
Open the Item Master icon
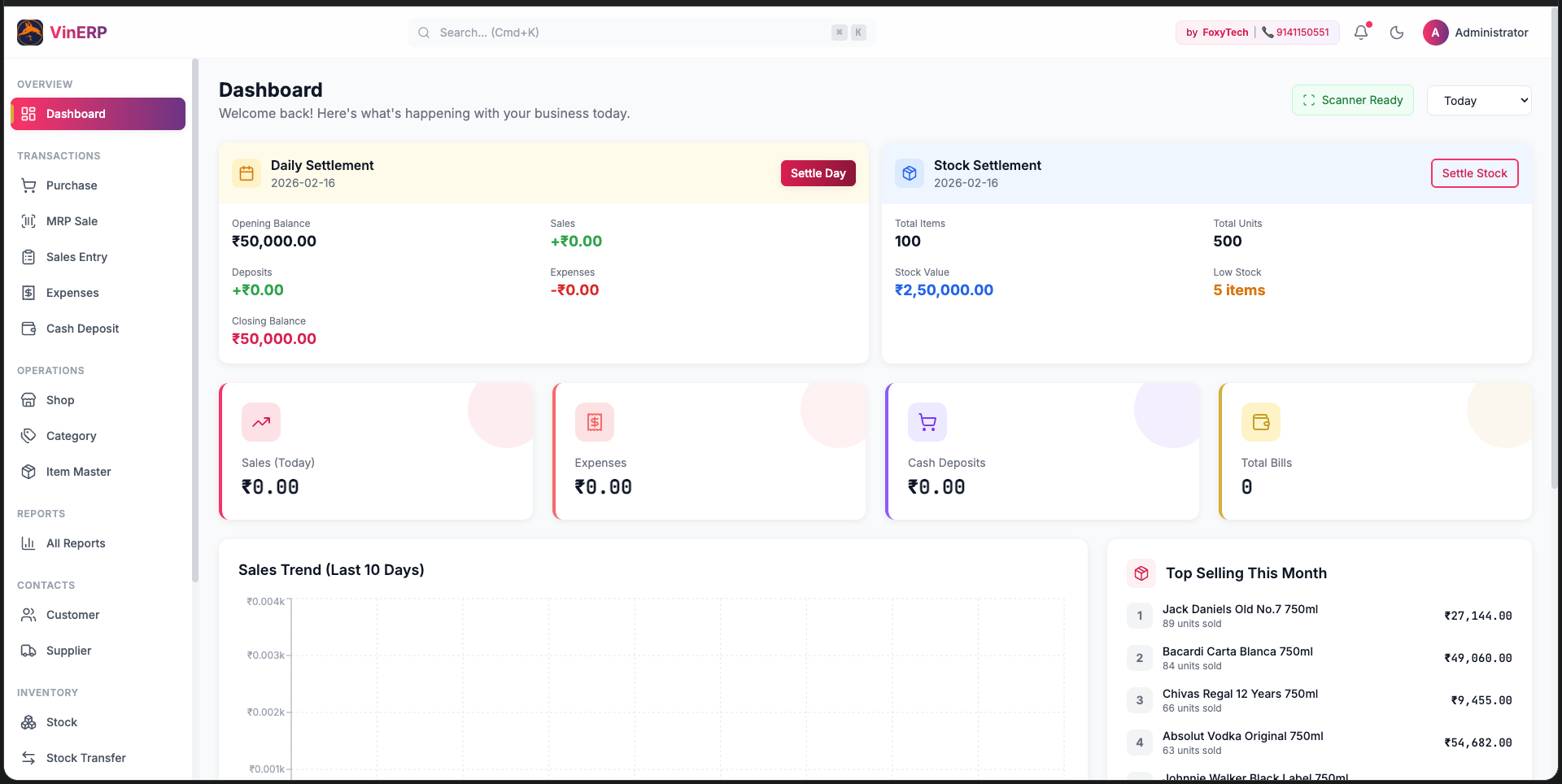click(x=29, y=472)
